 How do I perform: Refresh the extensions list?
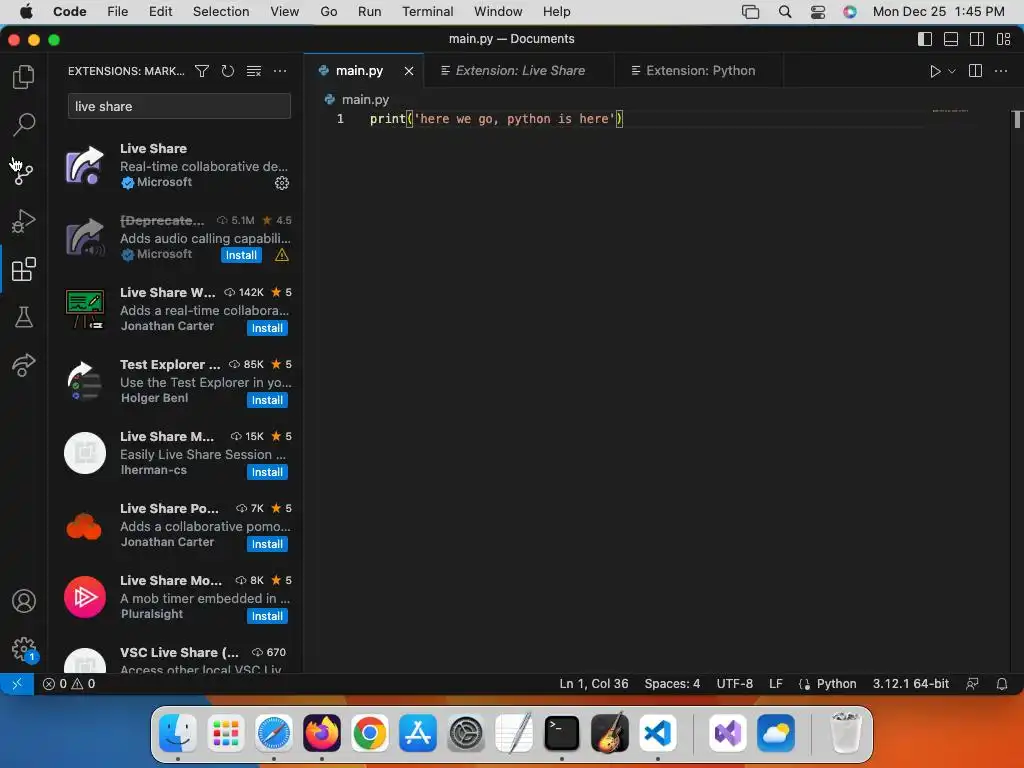point(227,71)
